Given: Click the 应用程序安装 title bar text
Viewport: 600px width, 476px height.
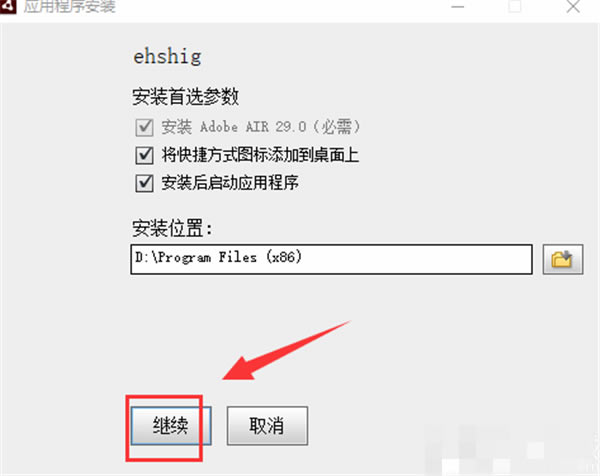Looking at the screenshot, I should pyautogui.click(x=69, y=7).
